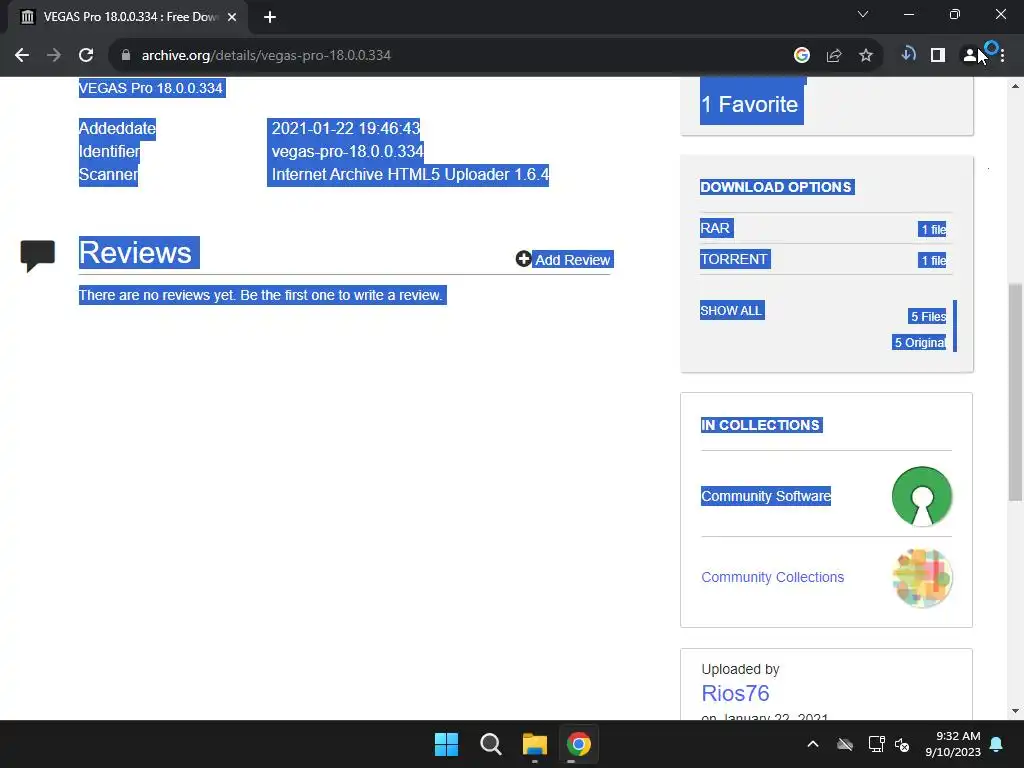Click the 1 Favorite text

750,104
